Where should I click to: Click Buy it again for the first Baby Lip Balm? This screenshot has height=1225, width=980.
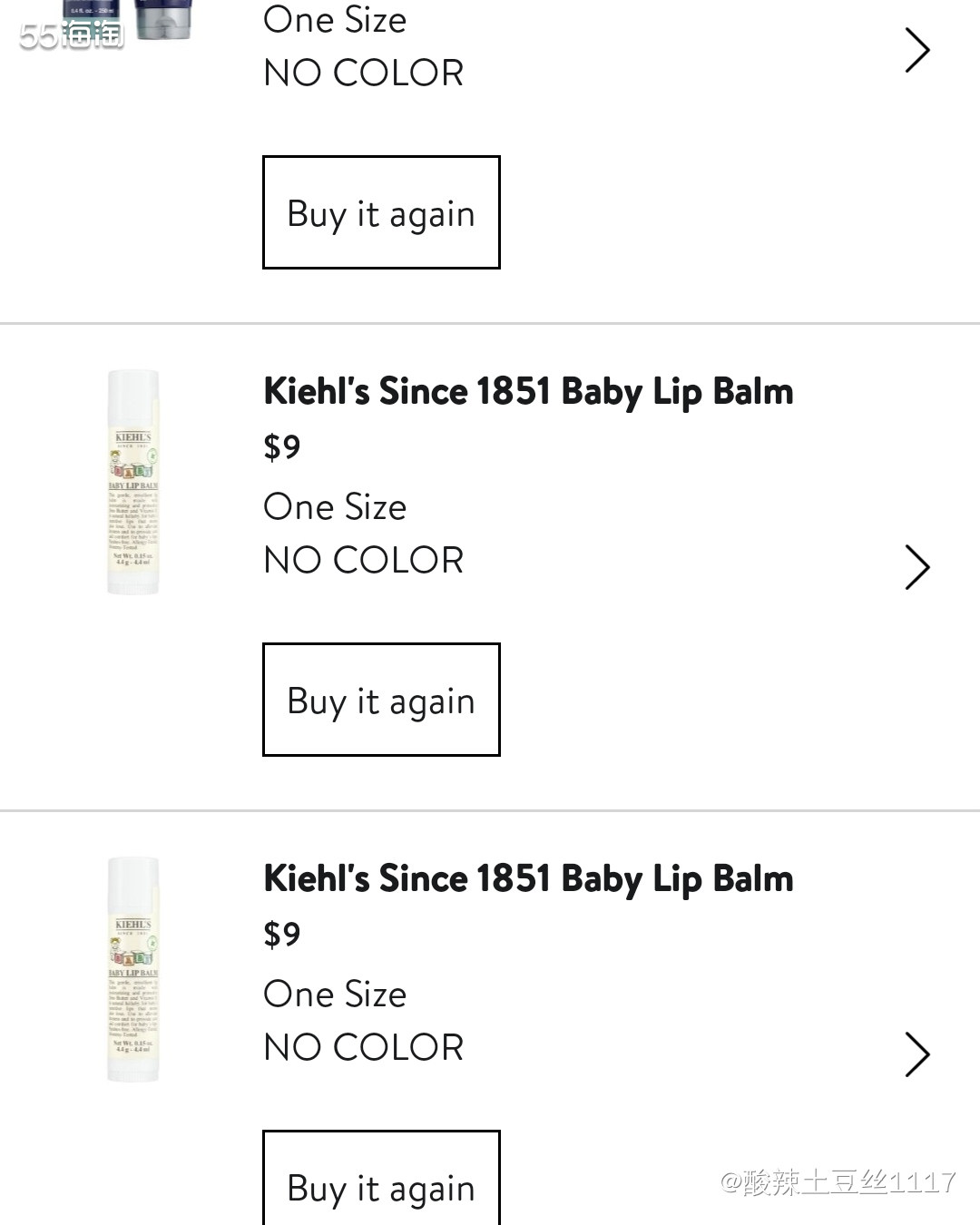click(x=381, y=700)
